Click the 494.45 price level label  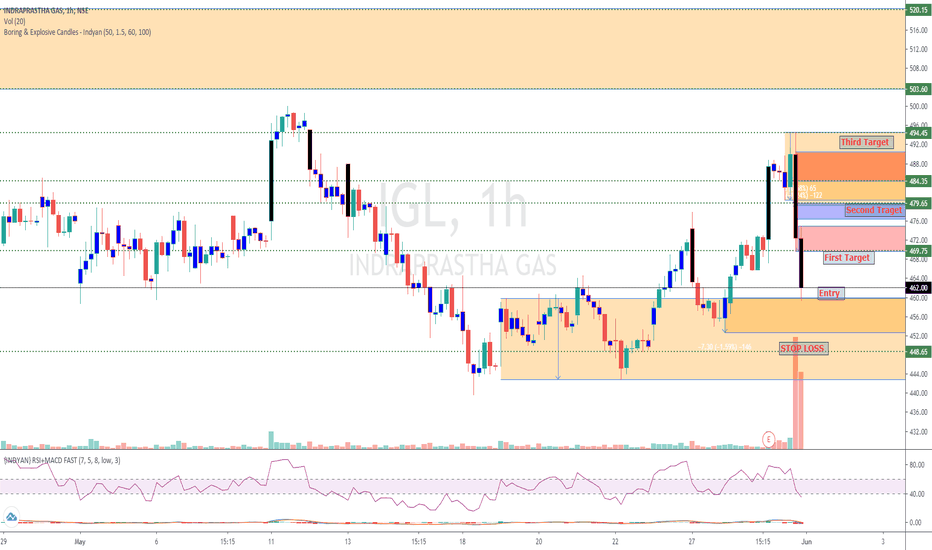pyautogui.click(x=918, y=133)
